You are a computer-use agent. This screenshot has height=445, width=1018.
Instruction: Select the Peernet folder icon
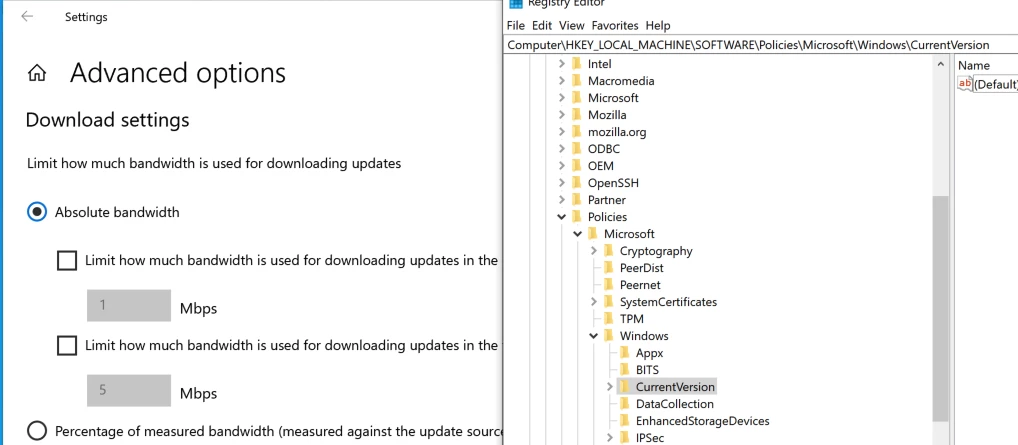[608, 285]
